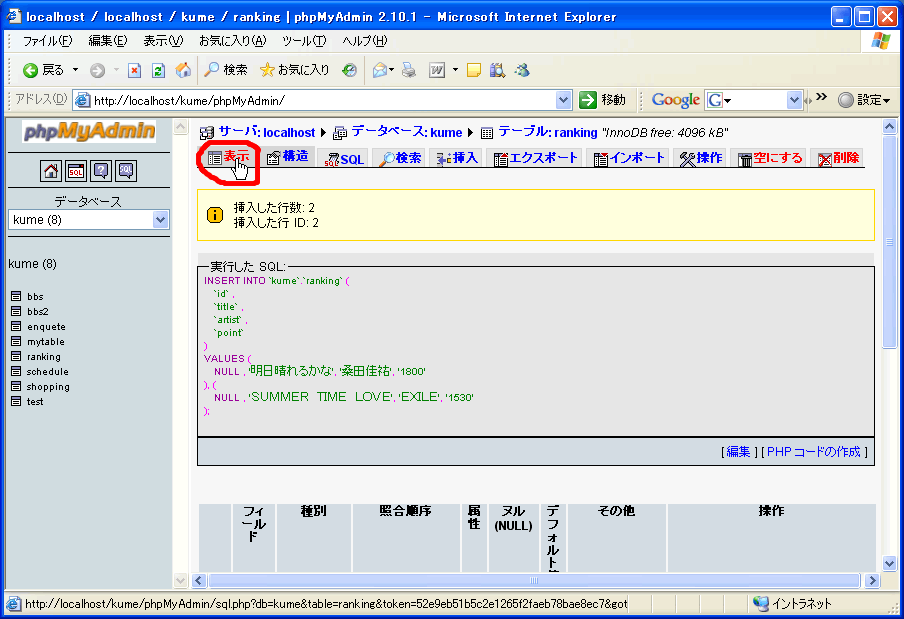Click the enquete table browse icon
Image resolution: width=904 pixels, height=619 pixels.
pyautogui.click(x=16, y=326)
